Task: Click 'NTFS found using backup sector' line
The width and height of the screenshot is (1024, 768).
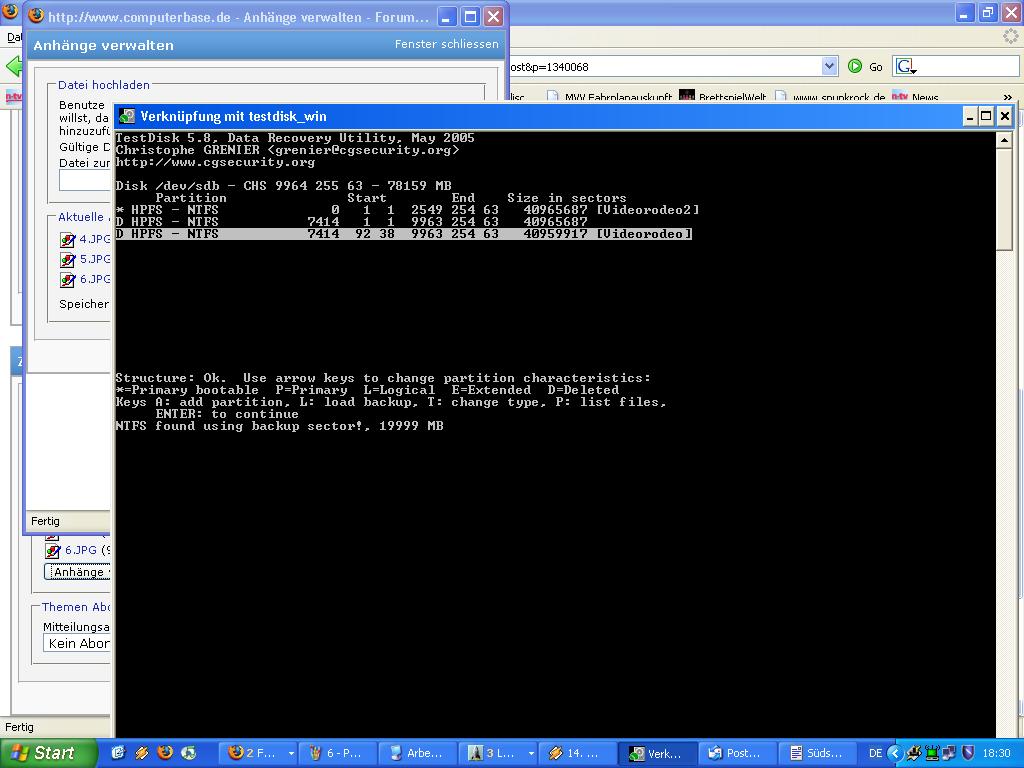Action: [280, 426]
